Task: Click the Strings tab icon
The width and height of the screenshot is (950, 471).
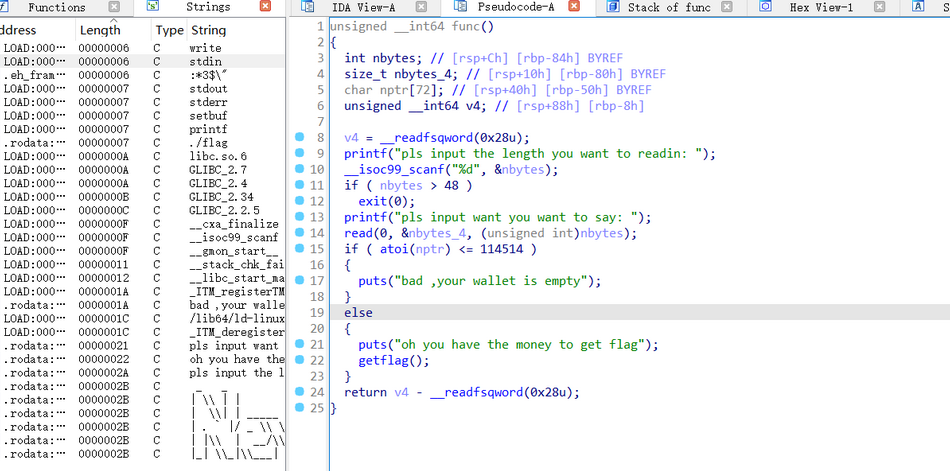Action: coord(153,7)
